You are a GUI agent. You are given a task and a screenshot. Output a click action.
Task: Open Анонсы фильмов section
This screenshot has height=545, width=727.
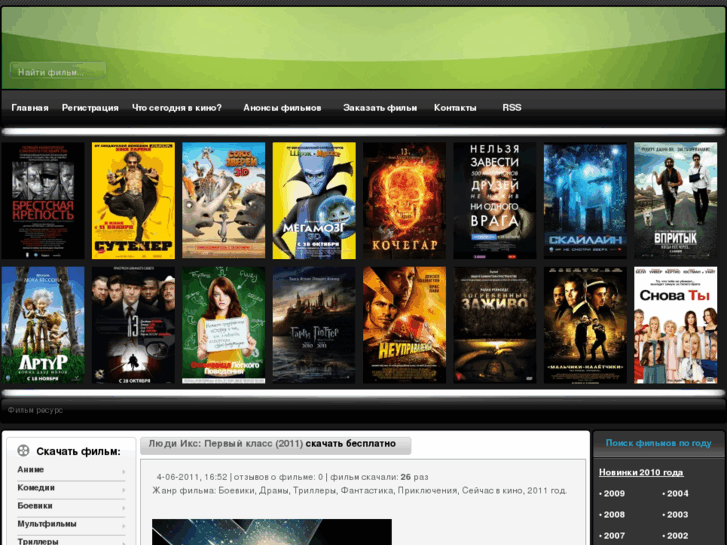click(282, 108)
